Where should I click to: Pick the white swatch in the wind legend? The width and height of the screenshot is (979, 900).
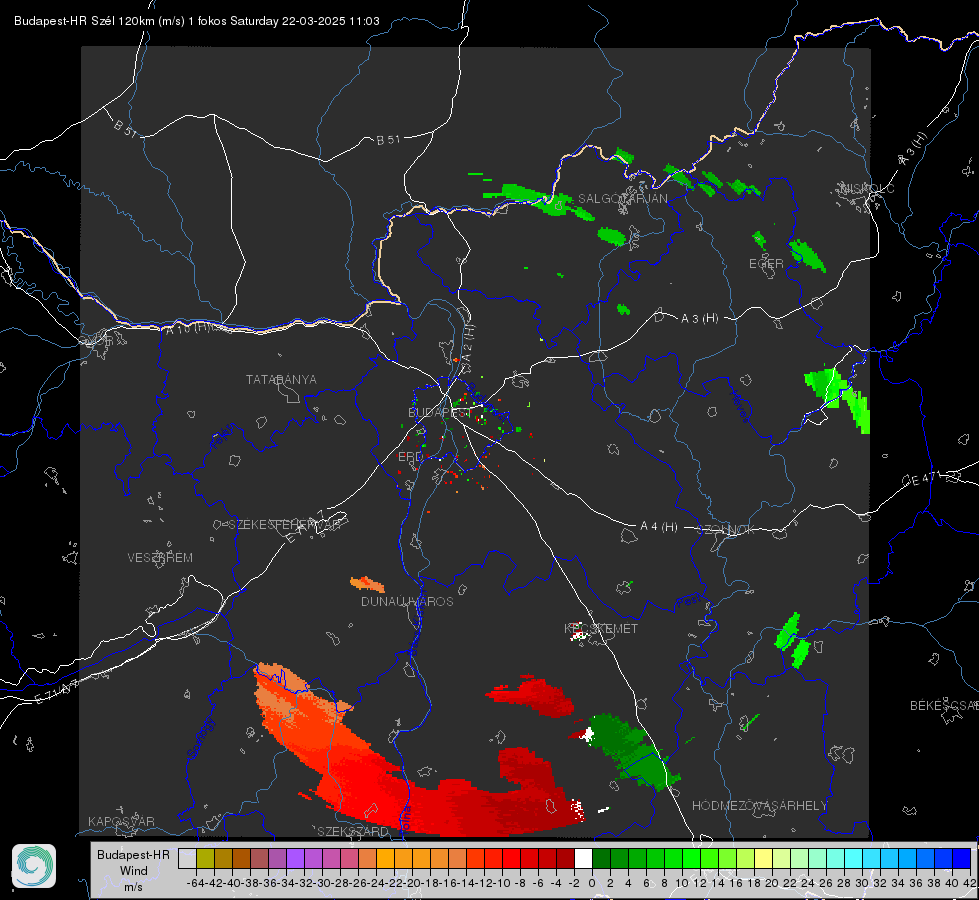pyautogui.click(x=583, y=858)
